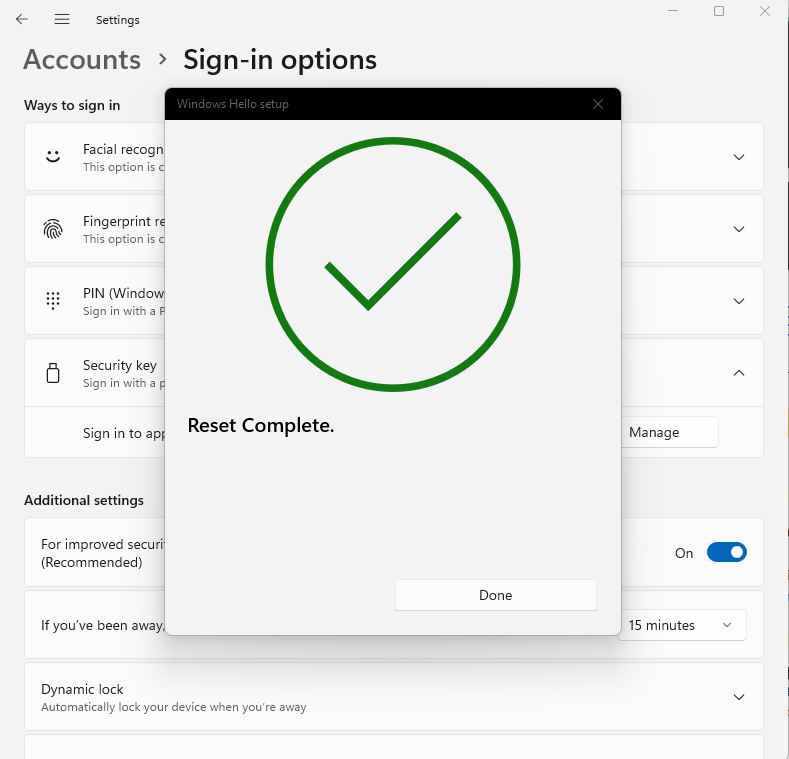Click the Security key row label
The image size is (789, 759).
[120, 365]
